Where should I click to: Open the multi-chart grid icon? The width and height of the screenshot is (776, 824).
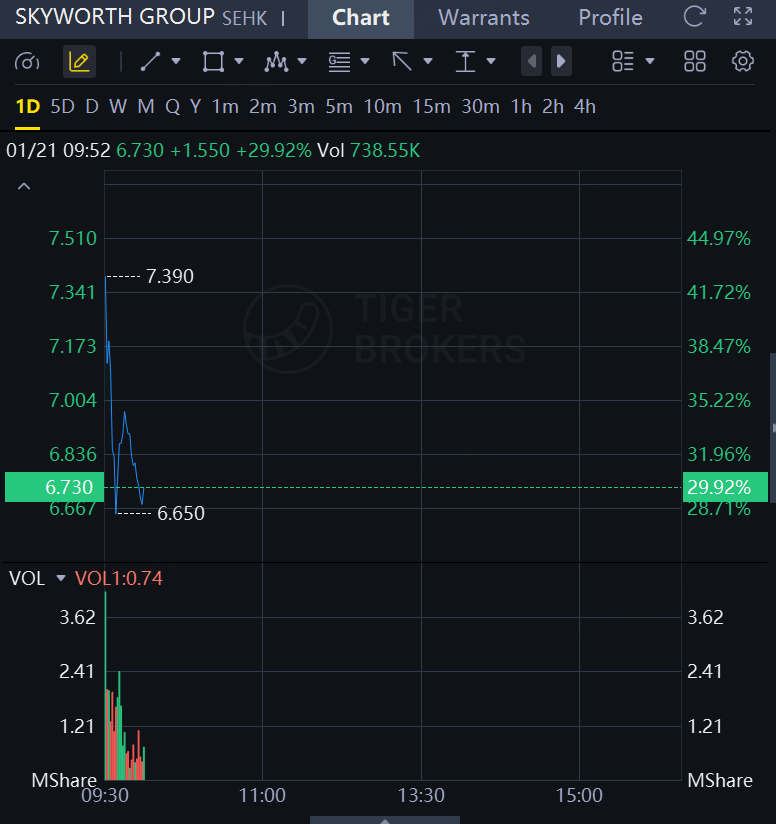coord(695,61)
